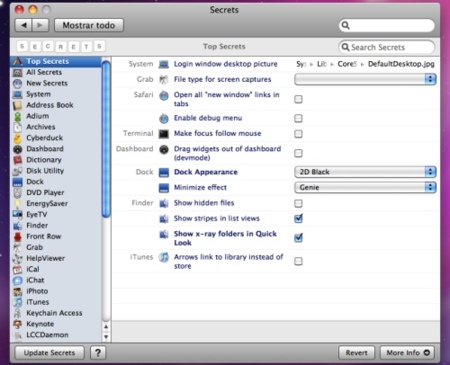Click the magnifier icon in Search Secrets field
450x365 pixels.
[x=346, y=47]
